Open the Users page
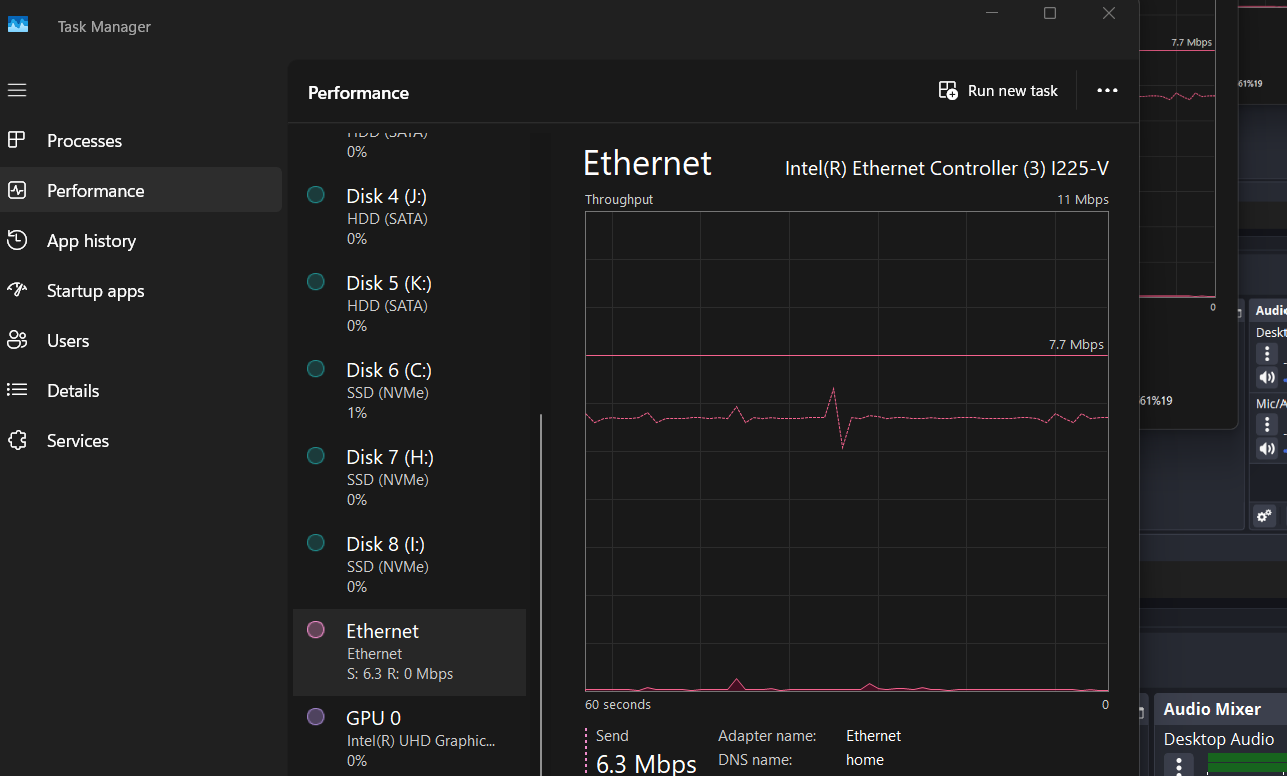The width and height of the screenshot is (1287, 776). (141, 340)
